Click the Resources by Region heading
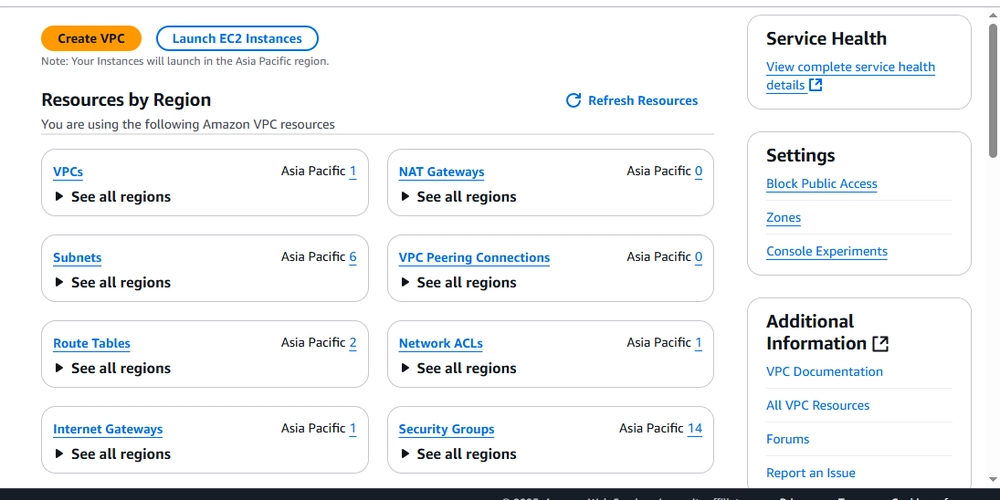The image size is (1000, 500). coord(126,99)
